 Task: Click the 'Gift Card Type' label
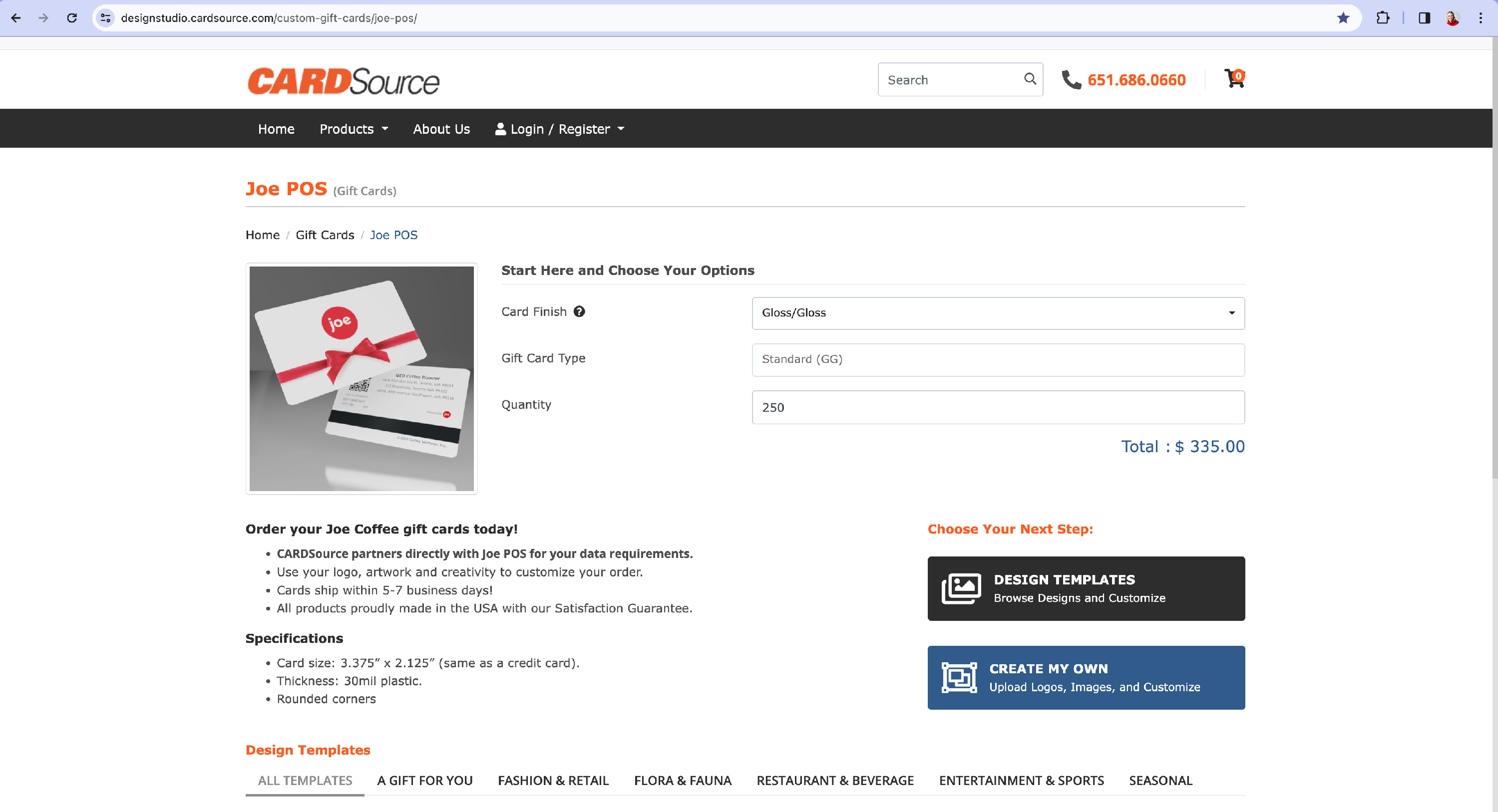point(543,358)
